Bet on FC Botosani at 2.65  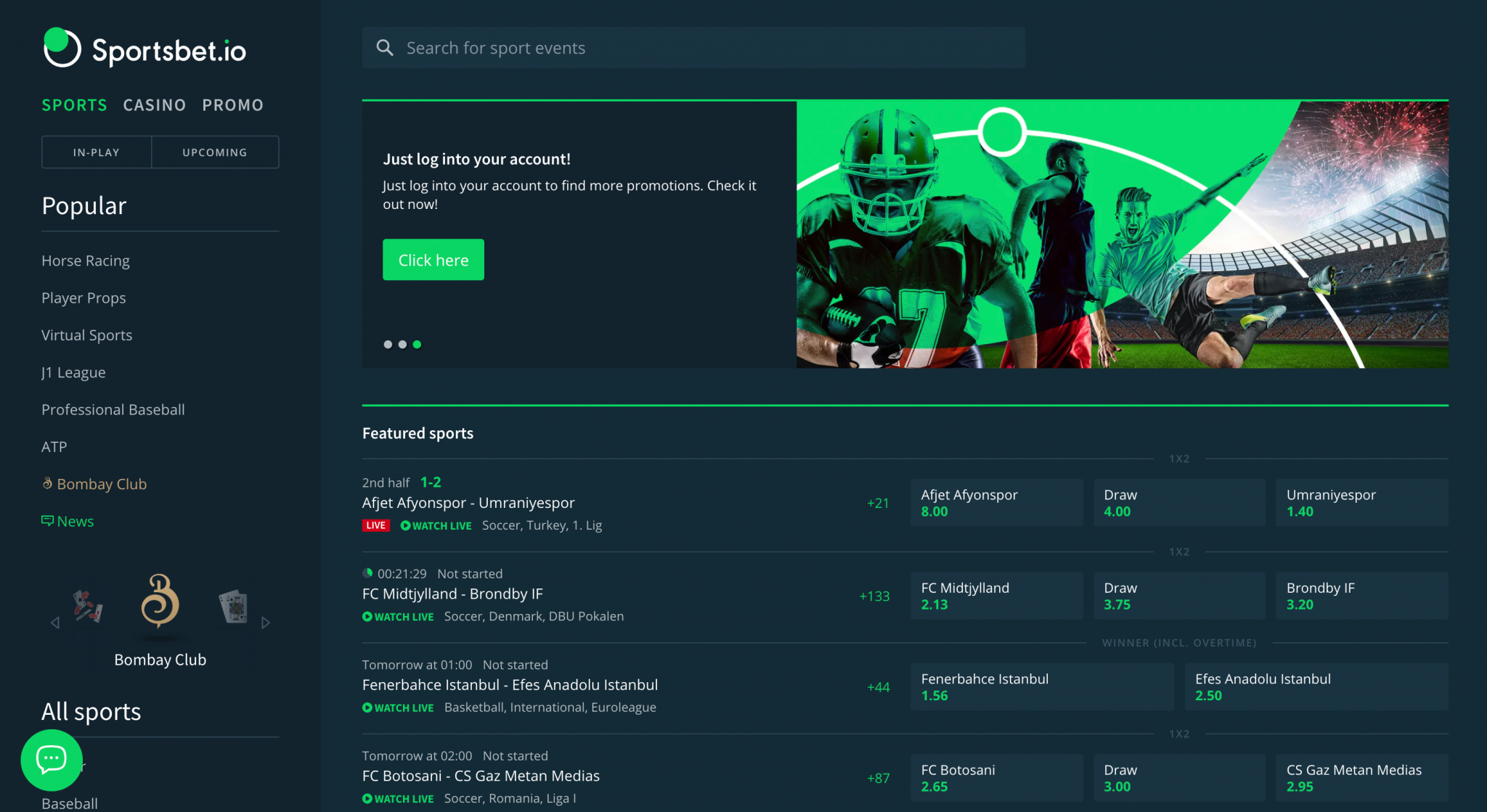[996, 778]
